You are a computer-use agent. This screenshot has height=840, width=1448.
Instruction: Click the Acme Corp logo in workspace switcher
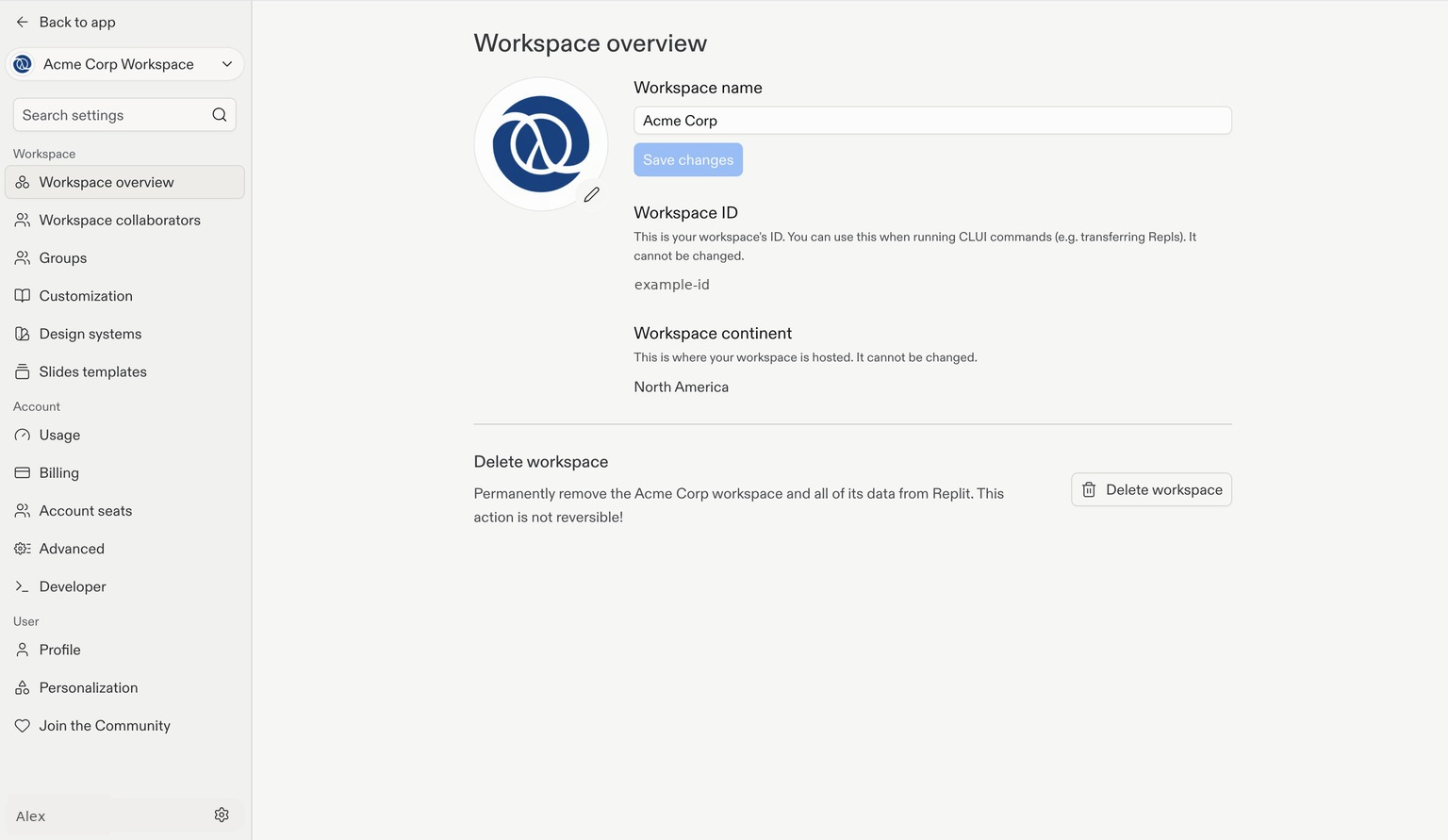(23, 64)
